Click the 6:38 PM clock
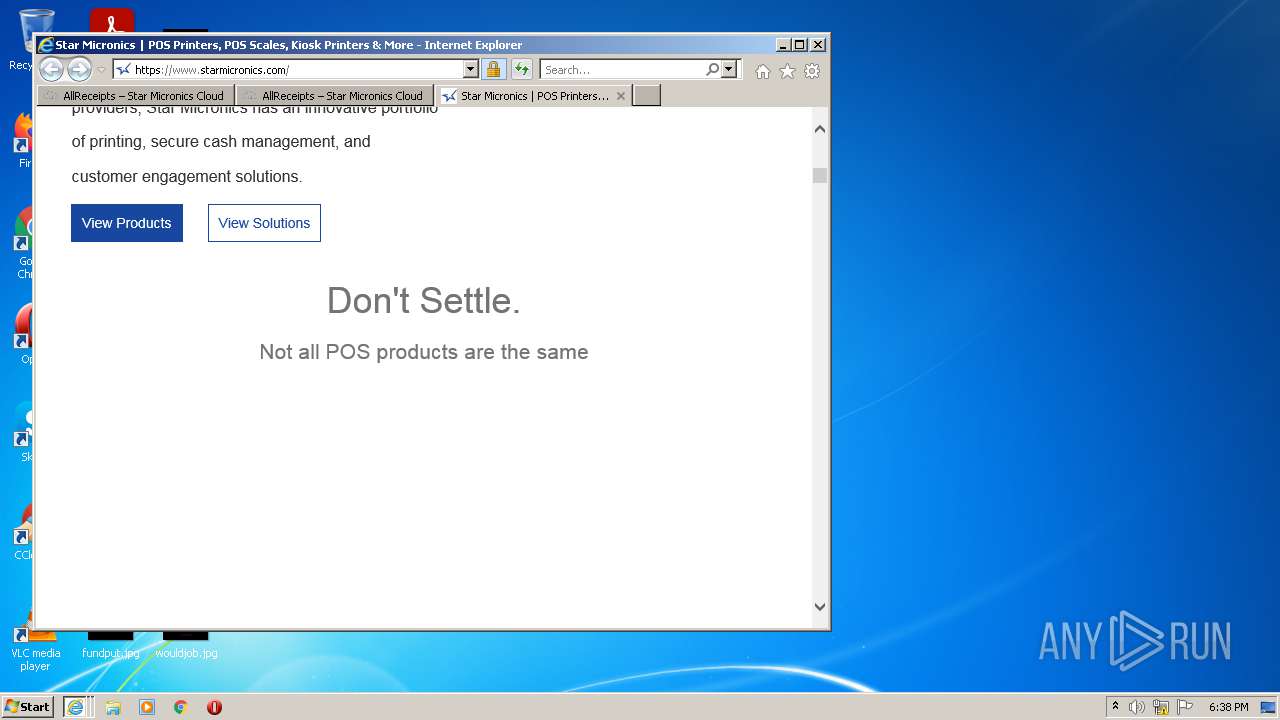This screenshot has width=1280, height=720. tap(1228, 707)
